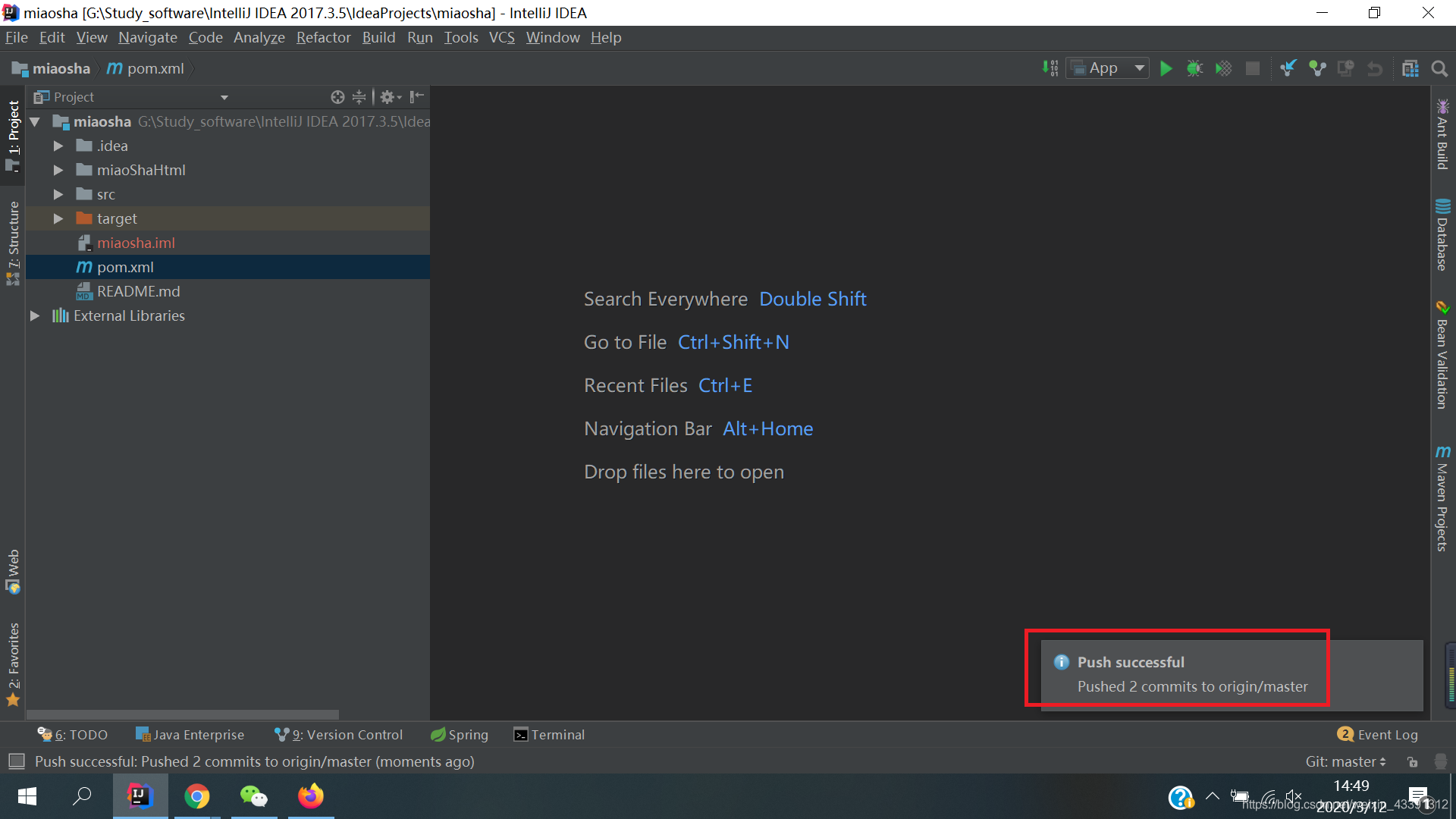Run with coverage icon in toolbar
Viewport: 1456px width, 819px height.
pyautogui.click(x=1223, y=69)
